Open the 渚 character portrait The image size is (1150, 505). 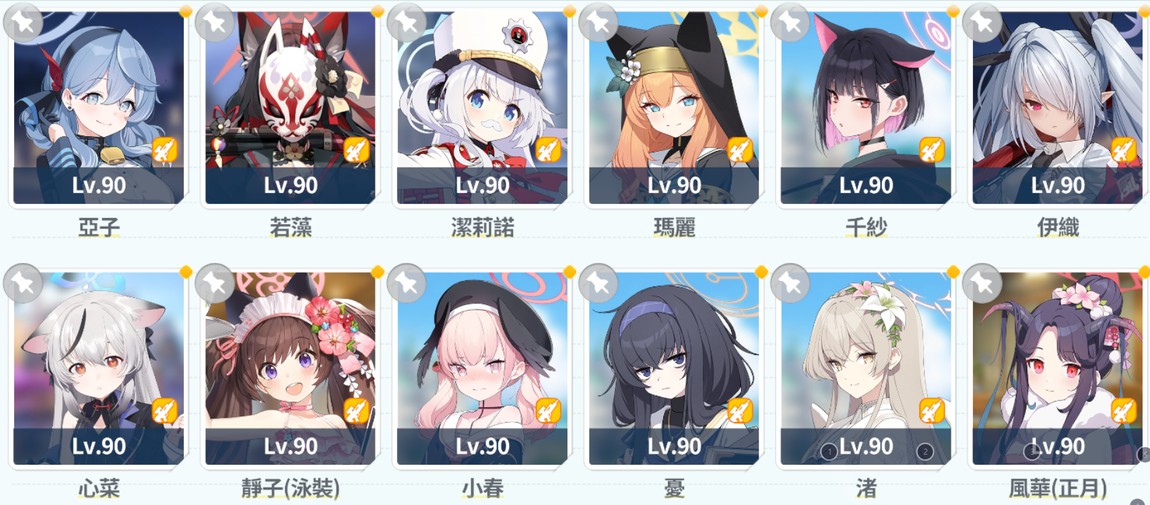tap(866, 368)
